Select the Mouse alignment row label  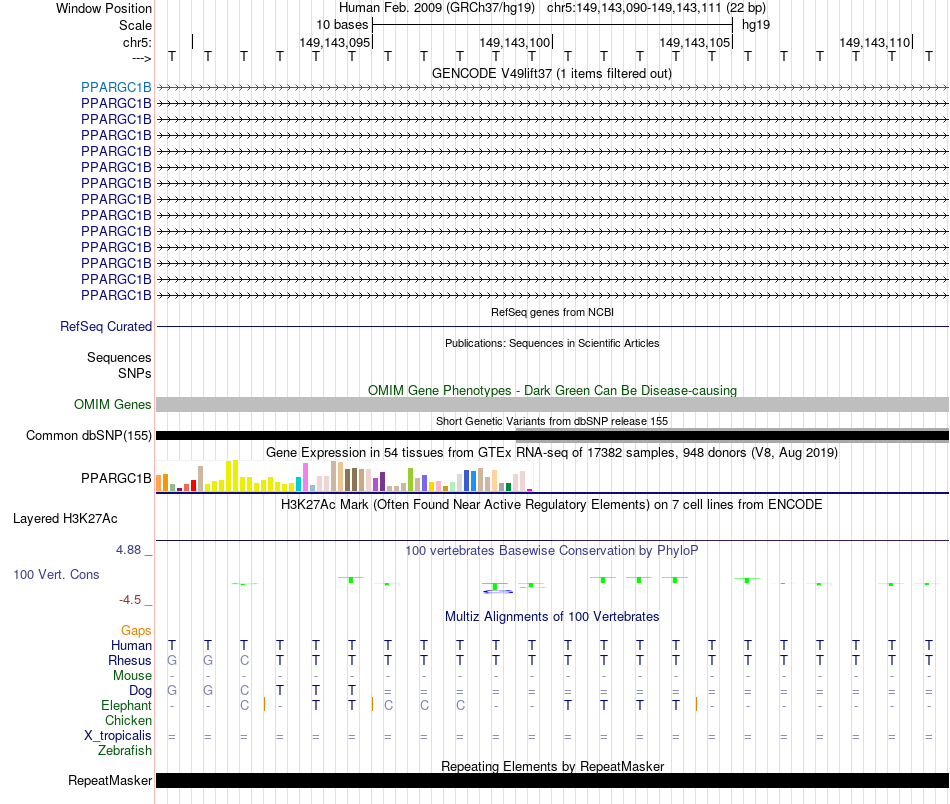tap(132, 676)
